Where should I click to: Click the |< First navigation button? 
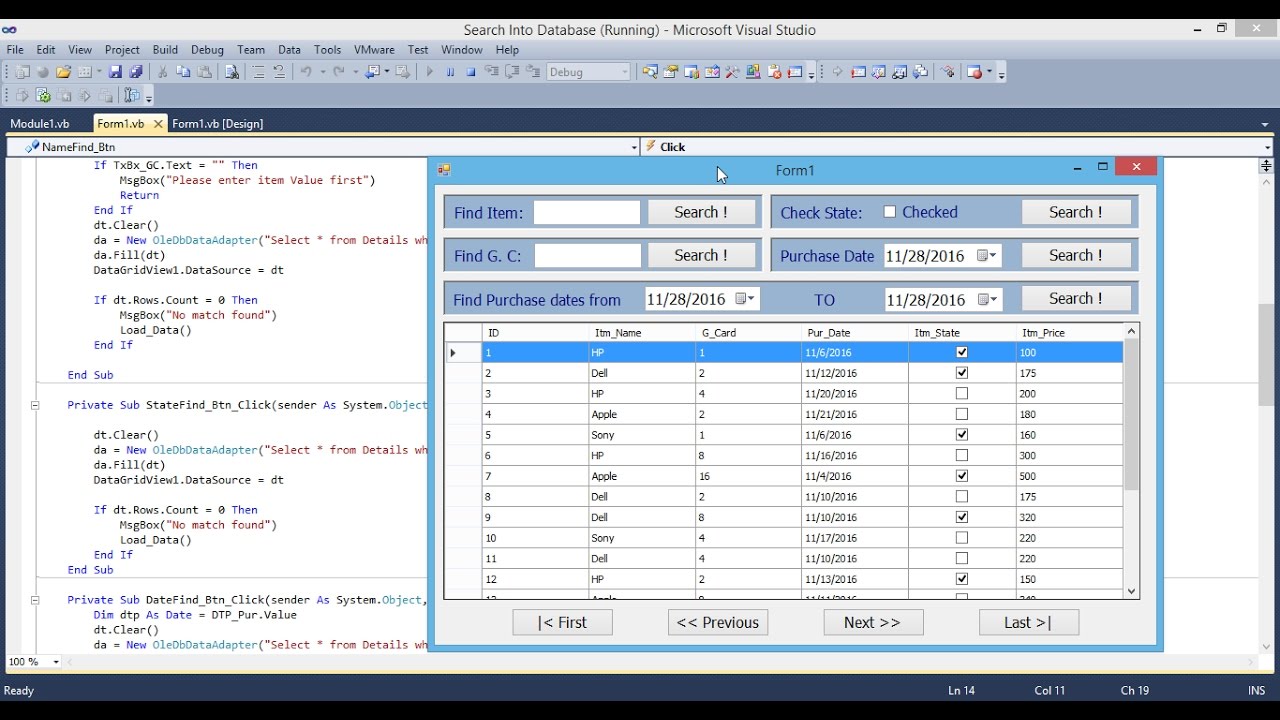point(563,622)
